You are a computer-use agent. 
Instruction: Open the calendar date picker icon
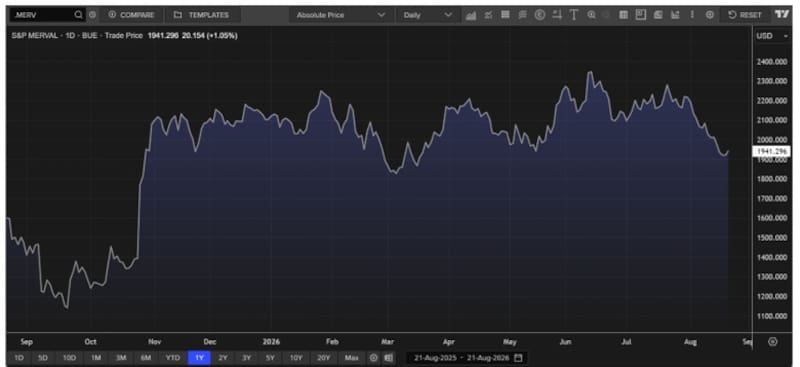point(518,358)
